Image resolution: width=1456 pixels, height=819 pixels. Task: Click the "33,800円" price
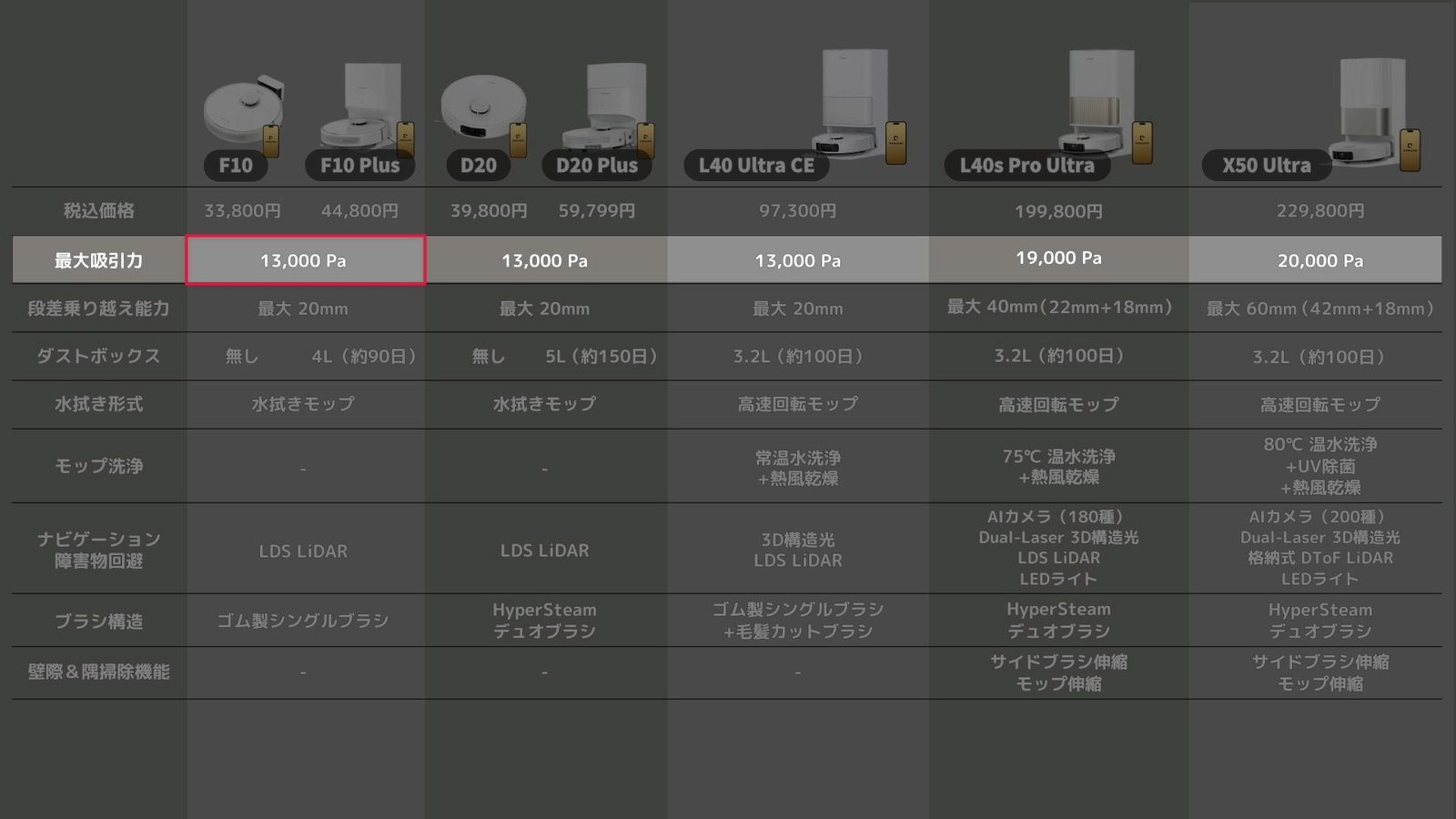[242, 211]
